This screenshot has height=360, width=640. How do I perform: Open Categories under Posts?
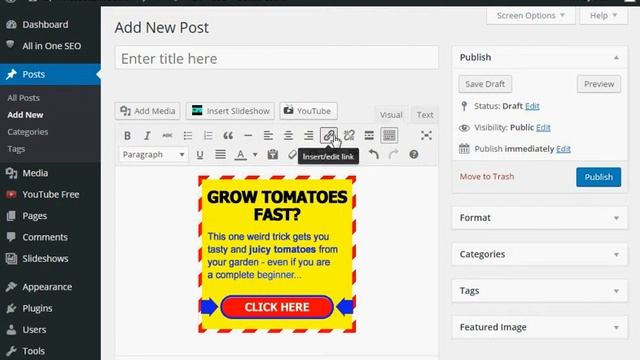click(28, 132)
